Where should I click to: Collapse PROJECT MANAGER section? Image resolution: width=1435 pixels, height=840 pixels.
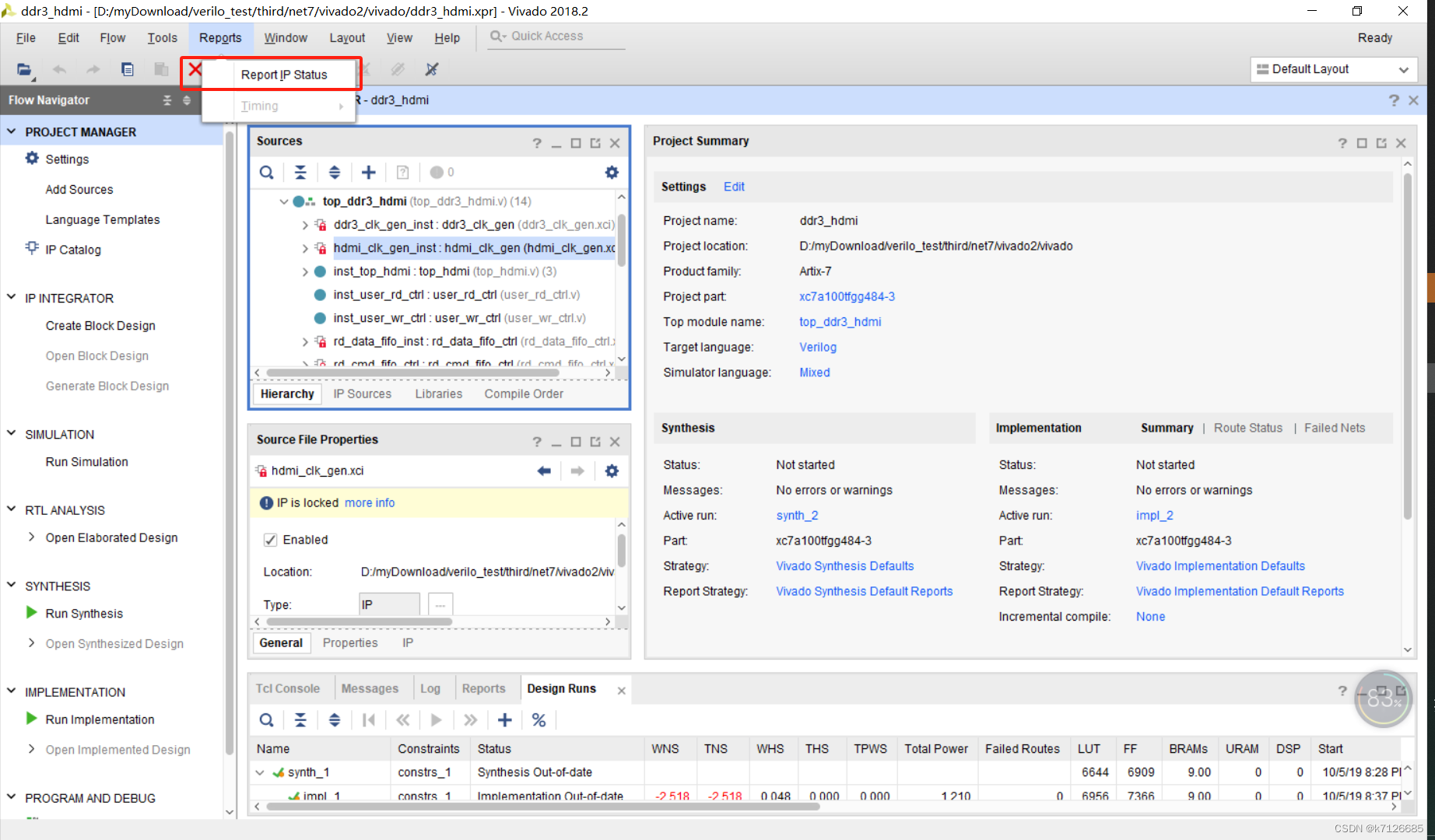point(12,131)
